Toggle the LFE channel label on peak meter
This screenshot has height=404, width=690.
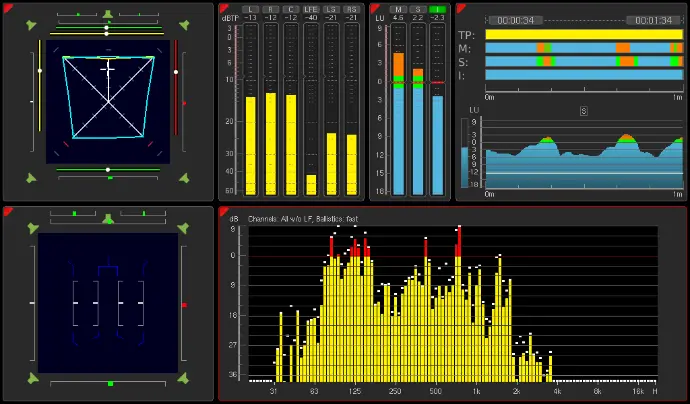pyautogui.click(x=310, y=9)
